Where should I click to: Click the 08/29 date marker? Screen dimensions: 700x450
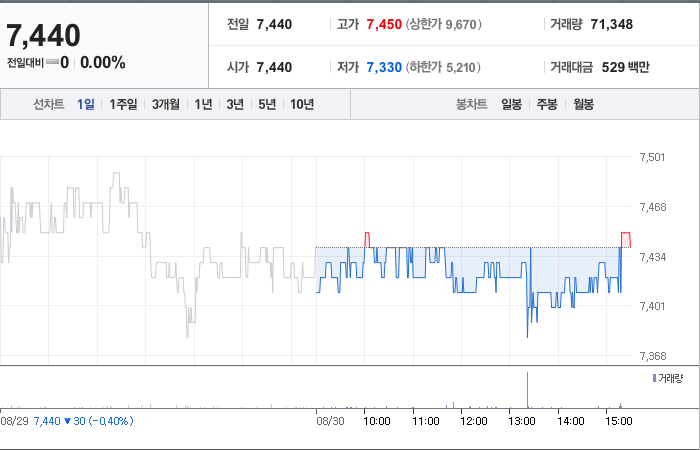(x=14, y=421)
